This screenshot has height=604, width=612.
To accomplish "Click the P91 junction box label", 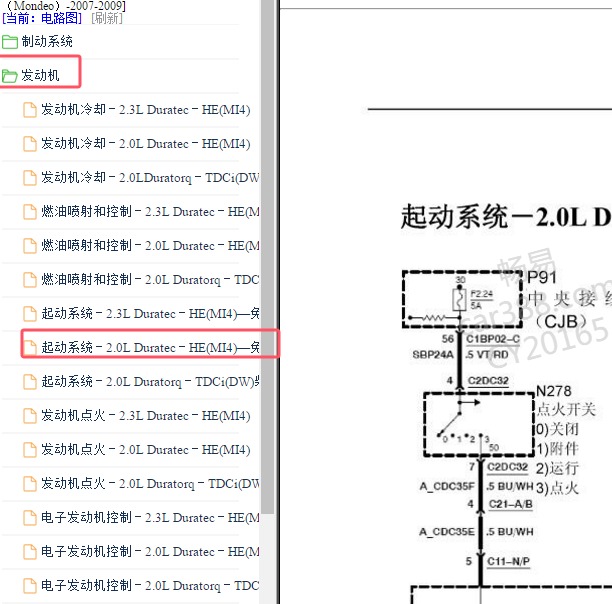I will pyautogui.click(x=541, y=277).
